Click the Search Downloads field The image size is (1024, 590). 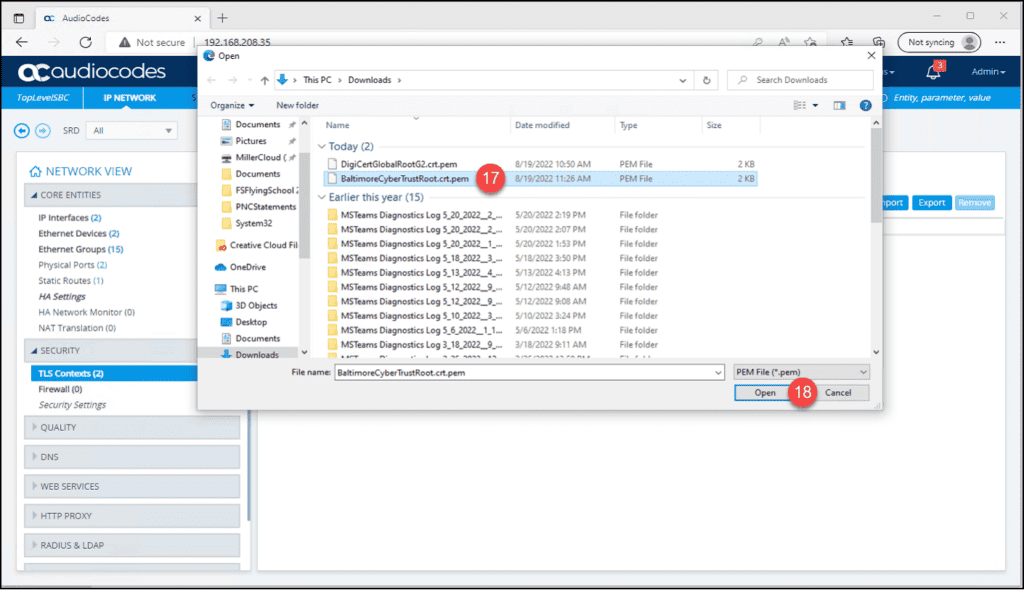(801, 80)
